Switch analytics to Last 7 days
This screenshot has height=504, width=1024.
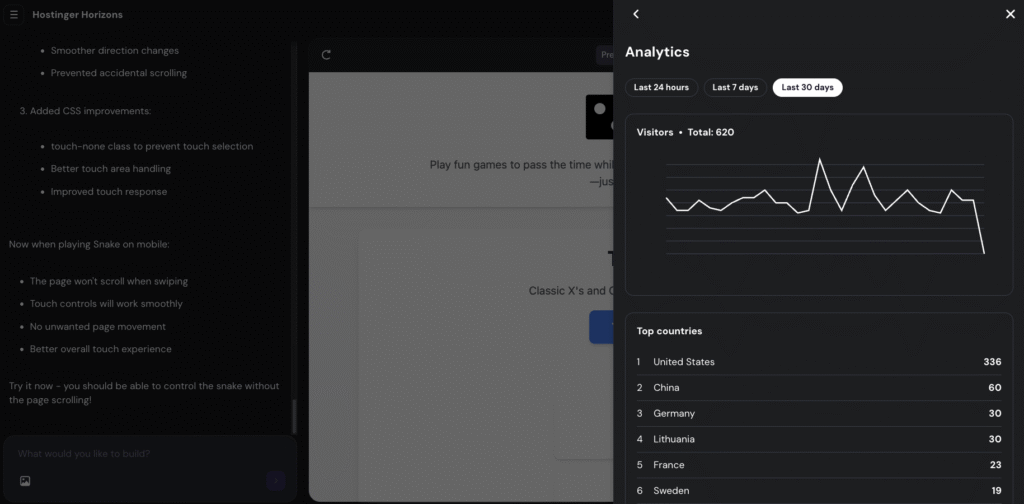pyautogui.click(x=735, y=88)
